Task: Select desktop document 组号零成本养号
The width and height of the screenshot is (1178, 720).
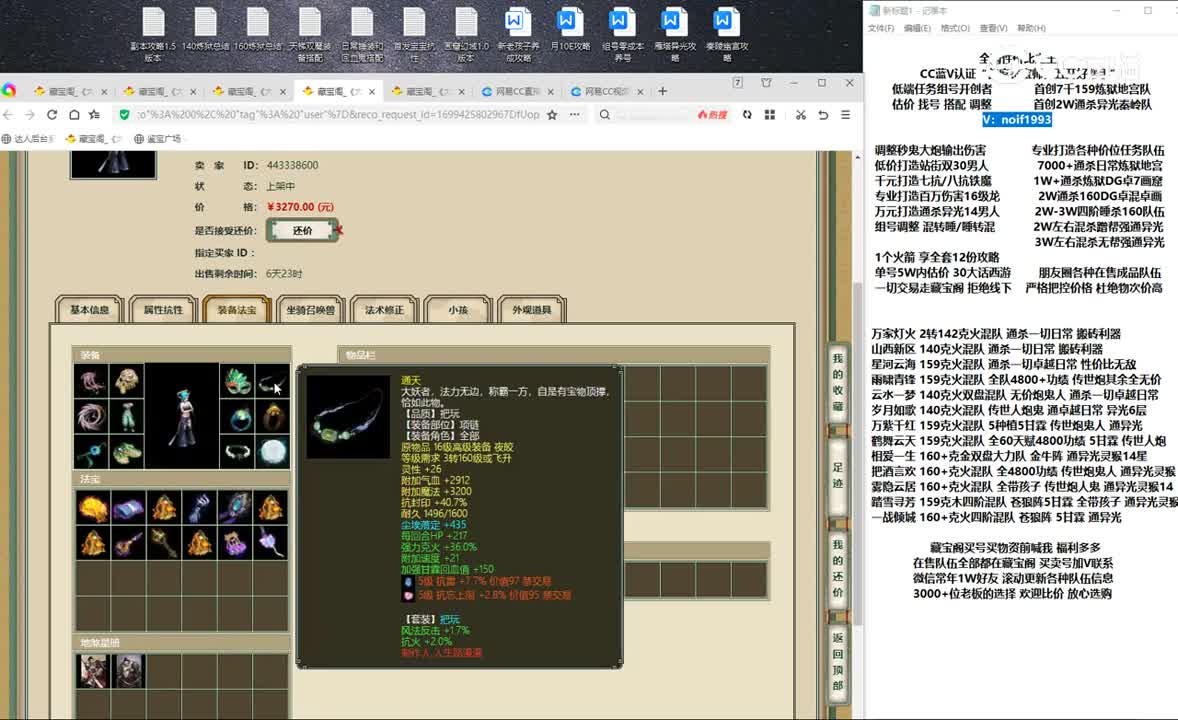Action: (622, 35)
